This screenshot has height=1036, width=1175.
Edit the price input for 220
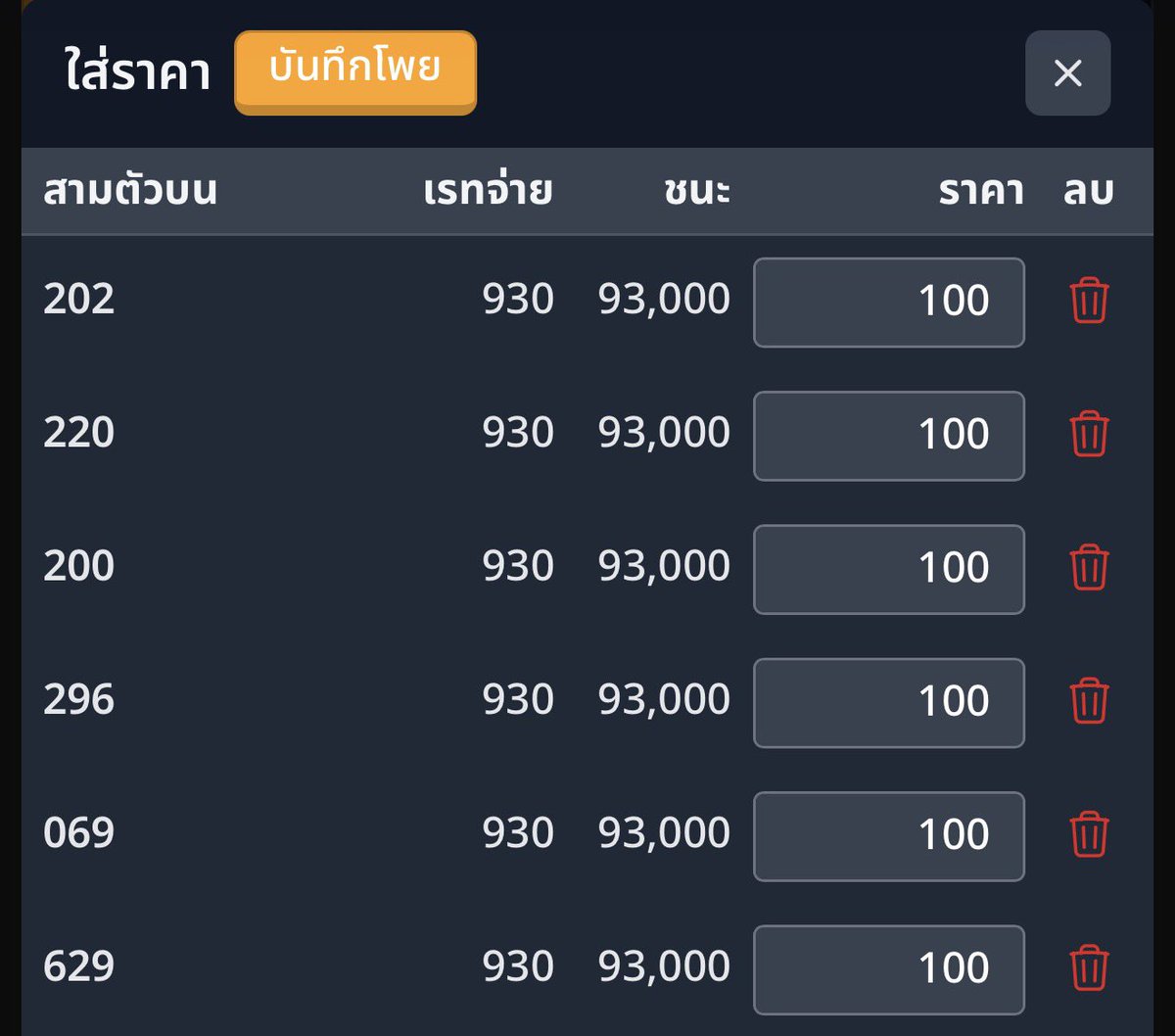tap(889, 436)
